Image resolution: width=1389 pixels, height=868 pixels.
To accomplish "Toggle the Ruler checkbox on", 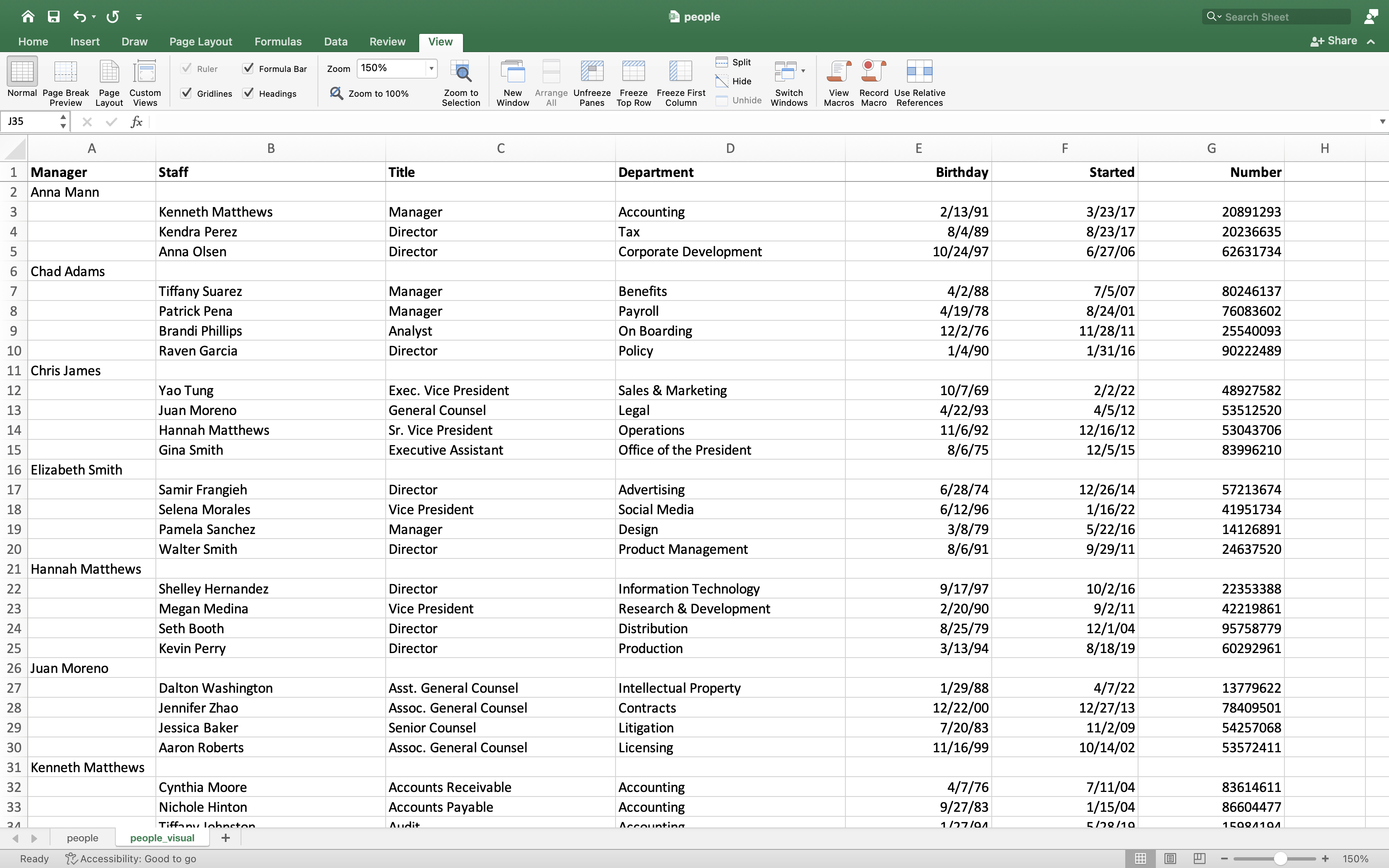I will pyautogui.click(x=186, y=67).
